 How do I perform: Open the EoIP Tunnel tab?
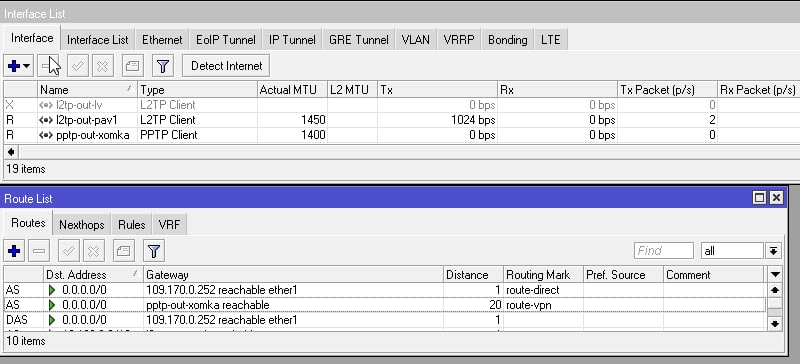(x=226, y=40)
